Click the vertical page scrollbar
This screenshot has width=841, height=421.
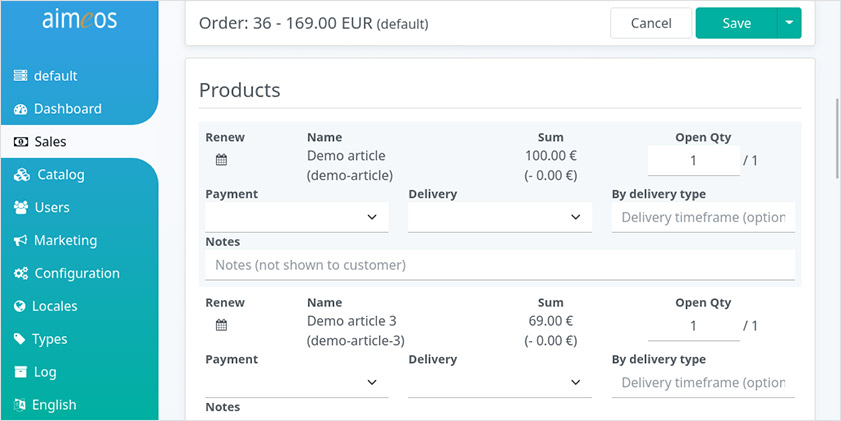838,139
